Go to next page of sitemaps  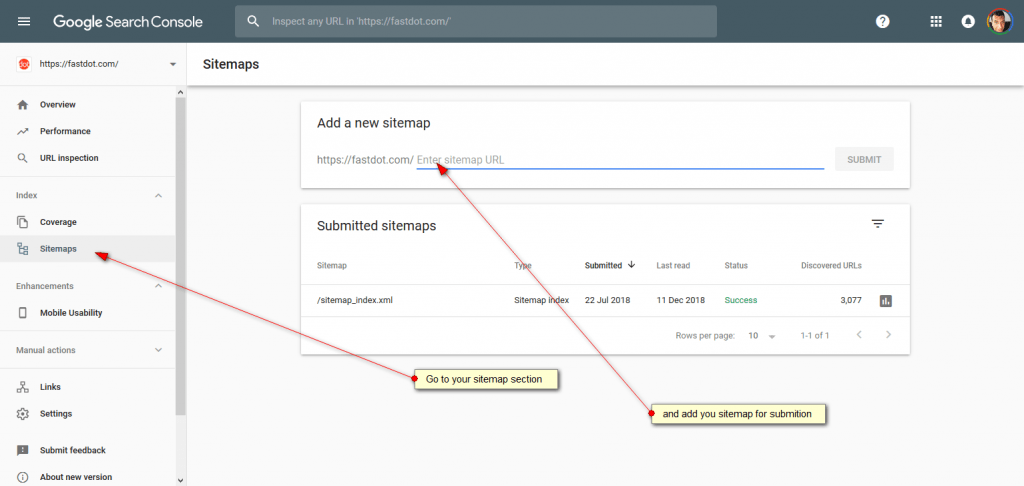[x=888, y=334]
